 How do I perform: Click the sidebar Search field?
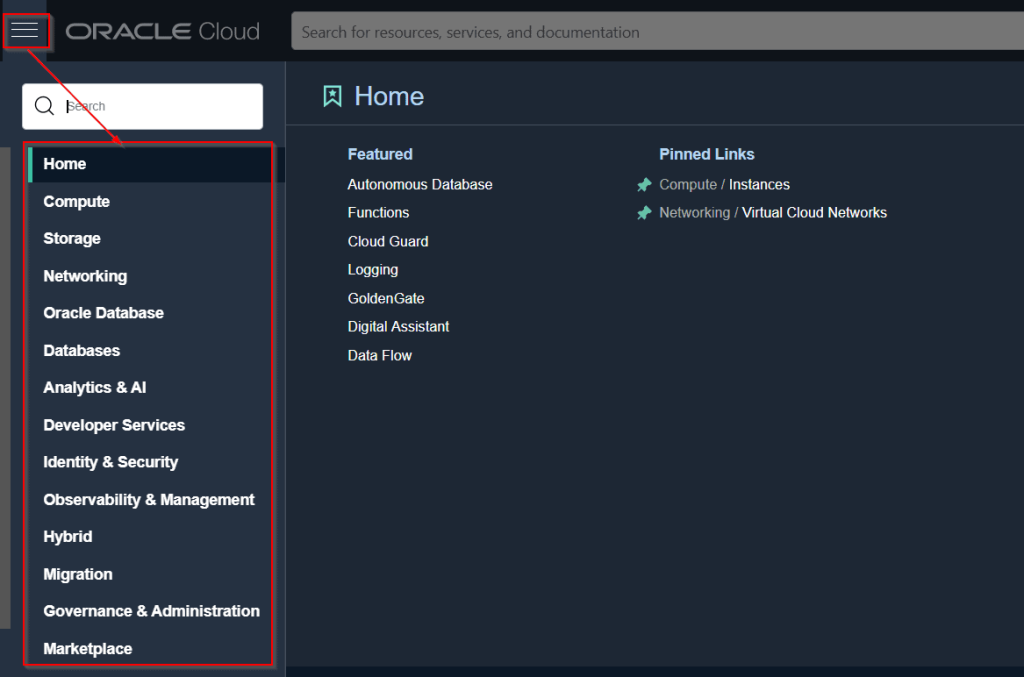click(x=150, y=105)
